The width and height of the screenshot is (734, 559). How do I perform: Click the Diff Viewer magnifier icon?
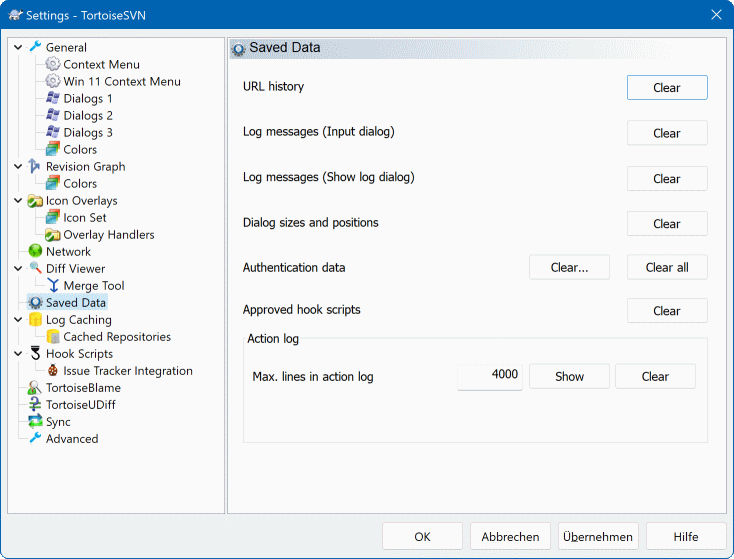coord(35,268)
